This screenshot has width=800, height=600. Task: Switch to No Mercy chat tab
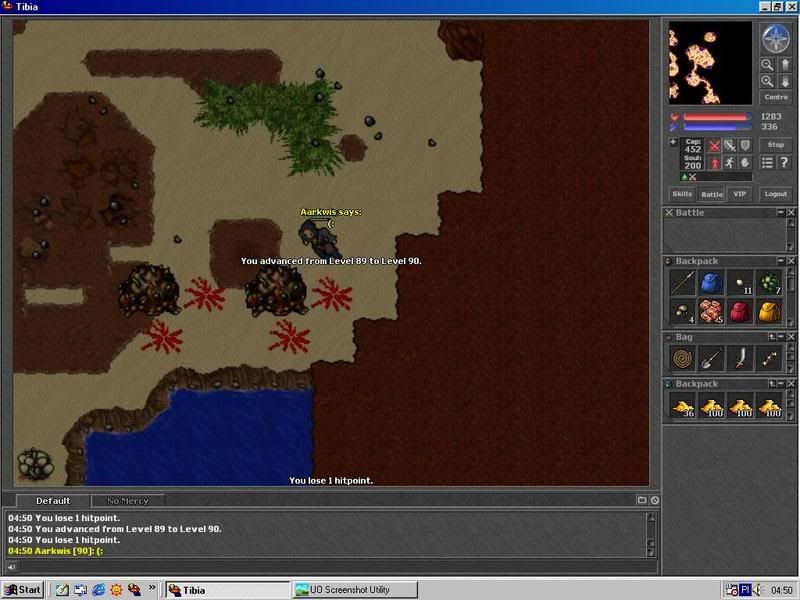128,501
